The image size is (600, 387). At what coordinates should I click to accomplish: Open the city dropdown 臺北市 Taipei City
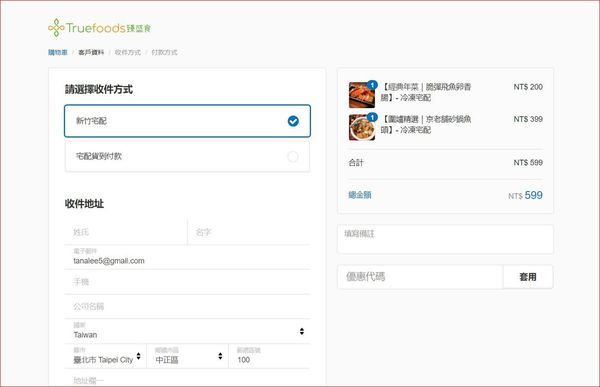tap(106, 356)
